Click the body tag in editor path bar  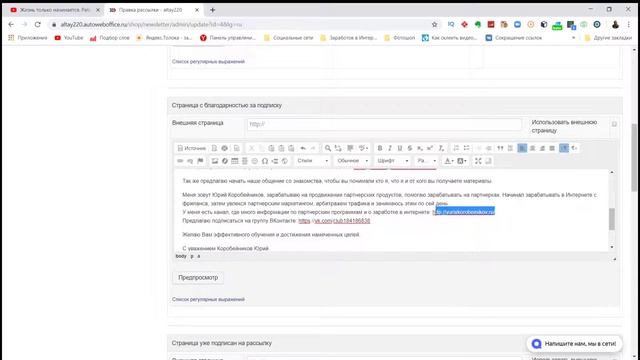(181, 256)
